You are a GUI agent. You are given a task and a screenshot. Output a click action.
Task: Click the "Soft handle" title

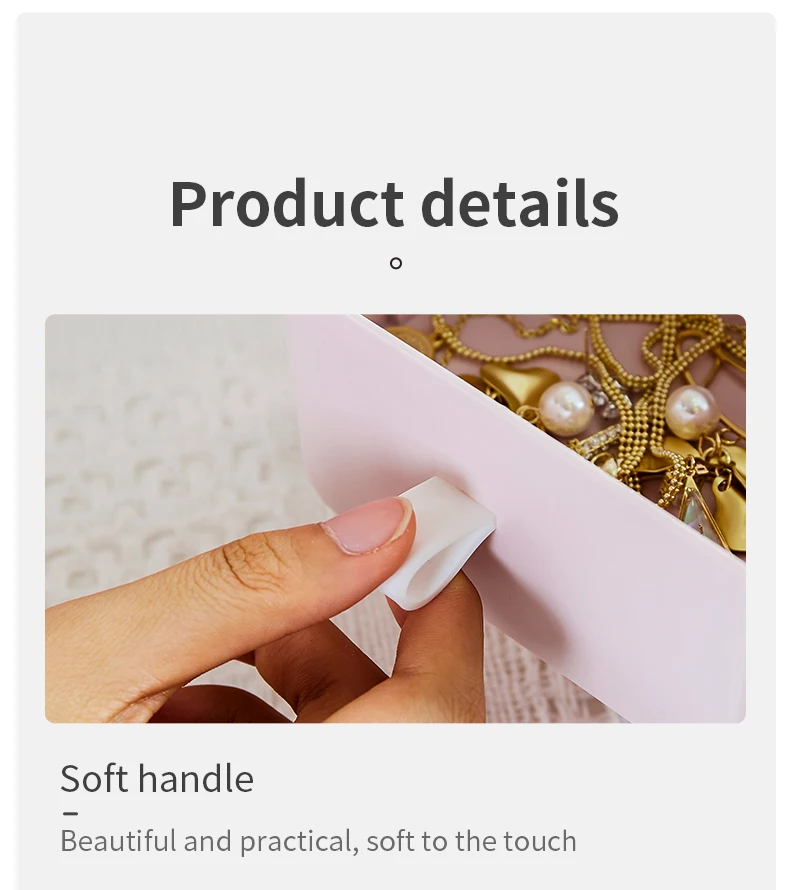point(157,778)
